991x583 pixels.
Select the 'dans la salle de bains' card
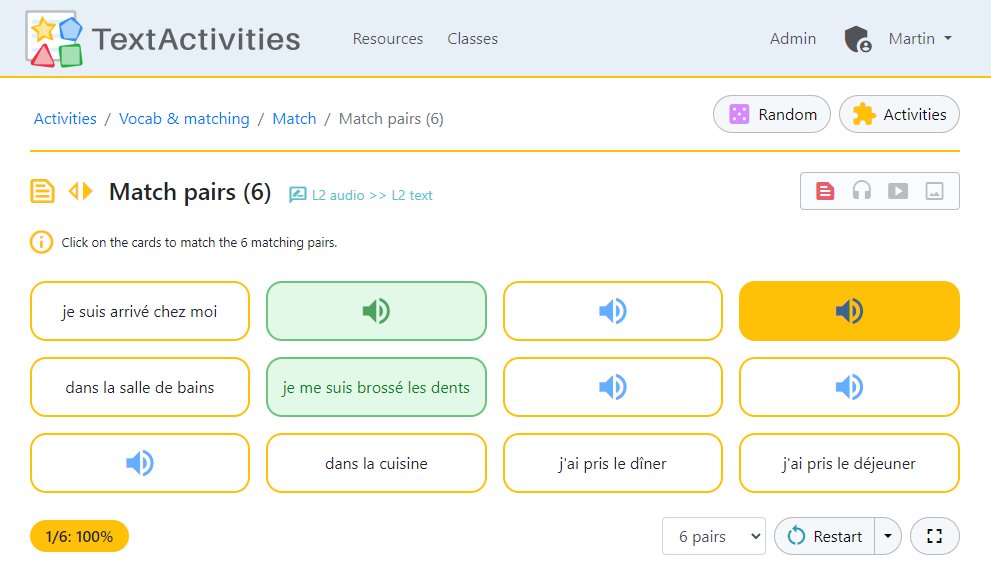(140, 387)
